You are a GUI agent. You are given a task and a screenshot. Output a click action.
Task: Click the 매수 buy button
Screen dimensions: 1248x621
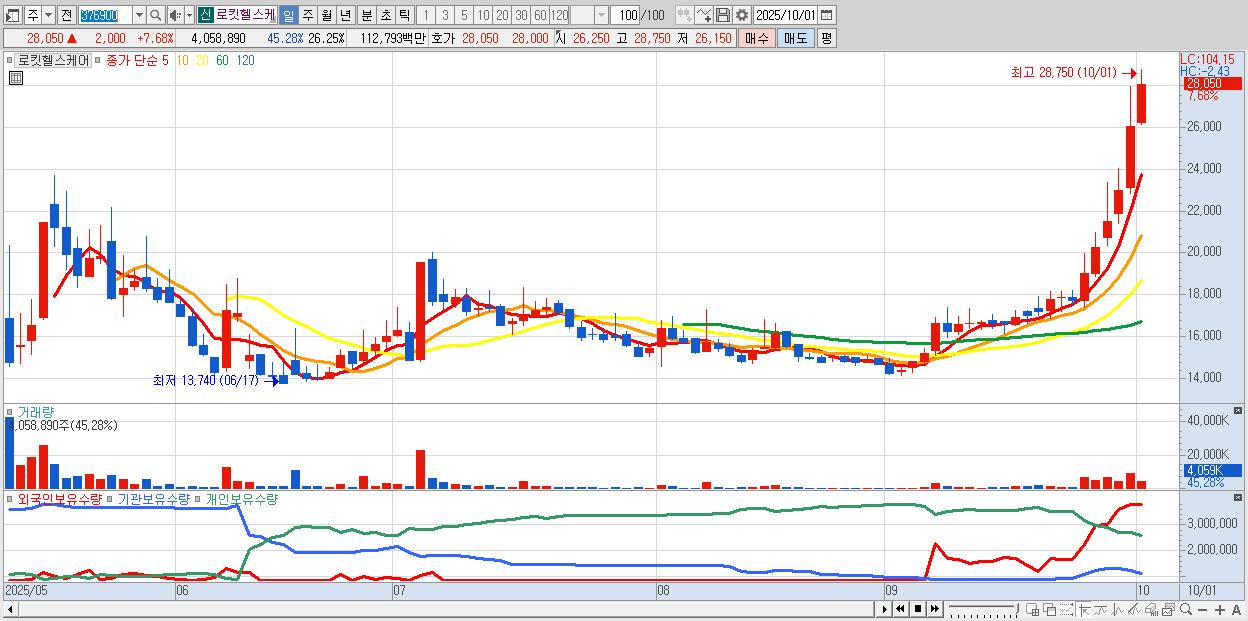point(757,38)
